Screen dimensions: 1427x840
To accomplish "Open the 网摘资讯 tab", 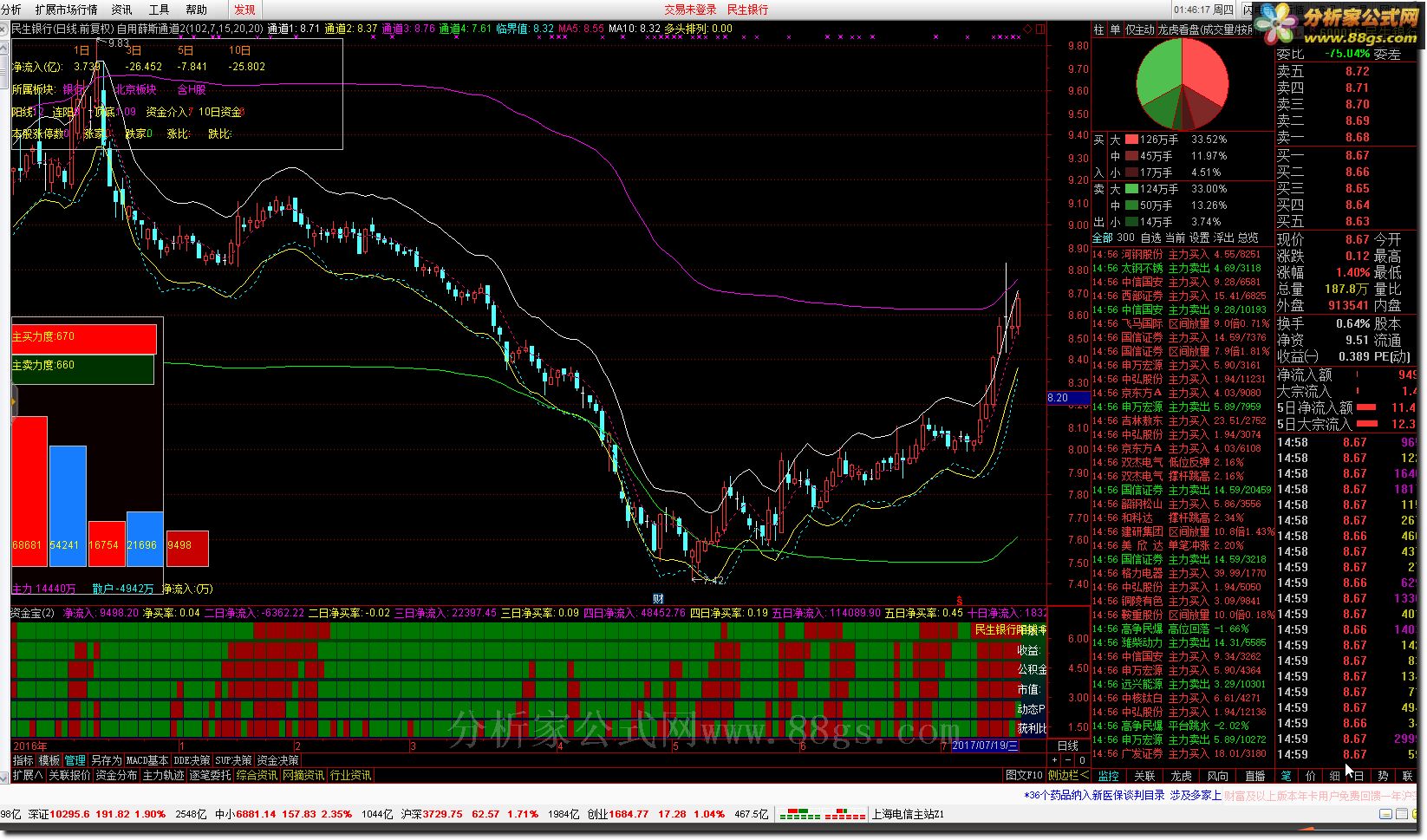I will pyautogui.click(x=303, y=775).
